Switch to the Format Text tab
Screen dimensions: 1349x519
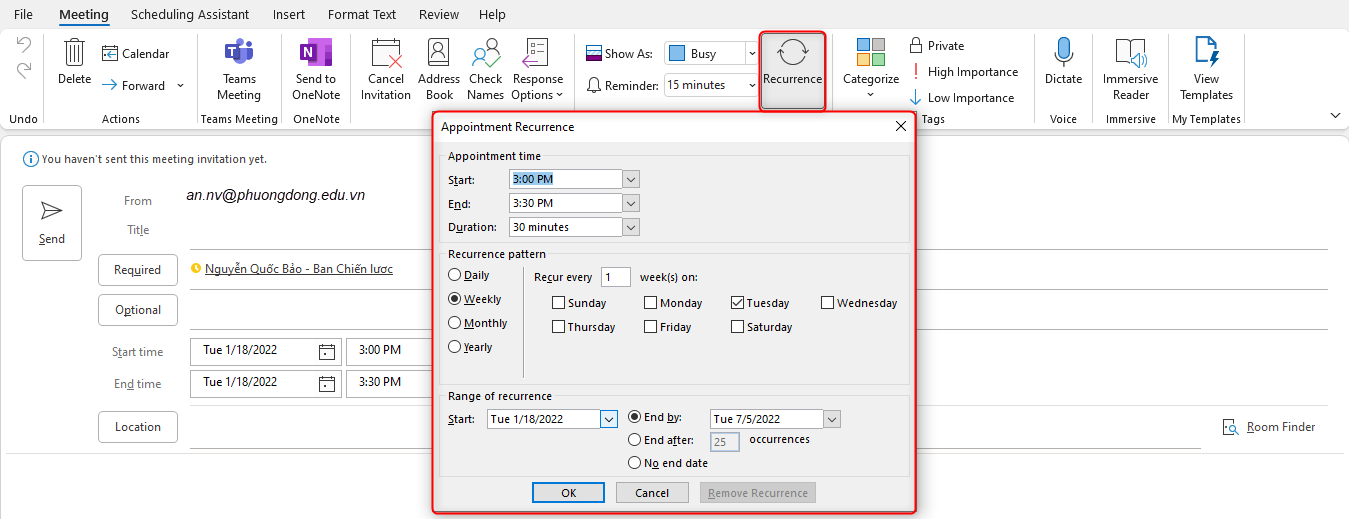[x=362, y=14]
